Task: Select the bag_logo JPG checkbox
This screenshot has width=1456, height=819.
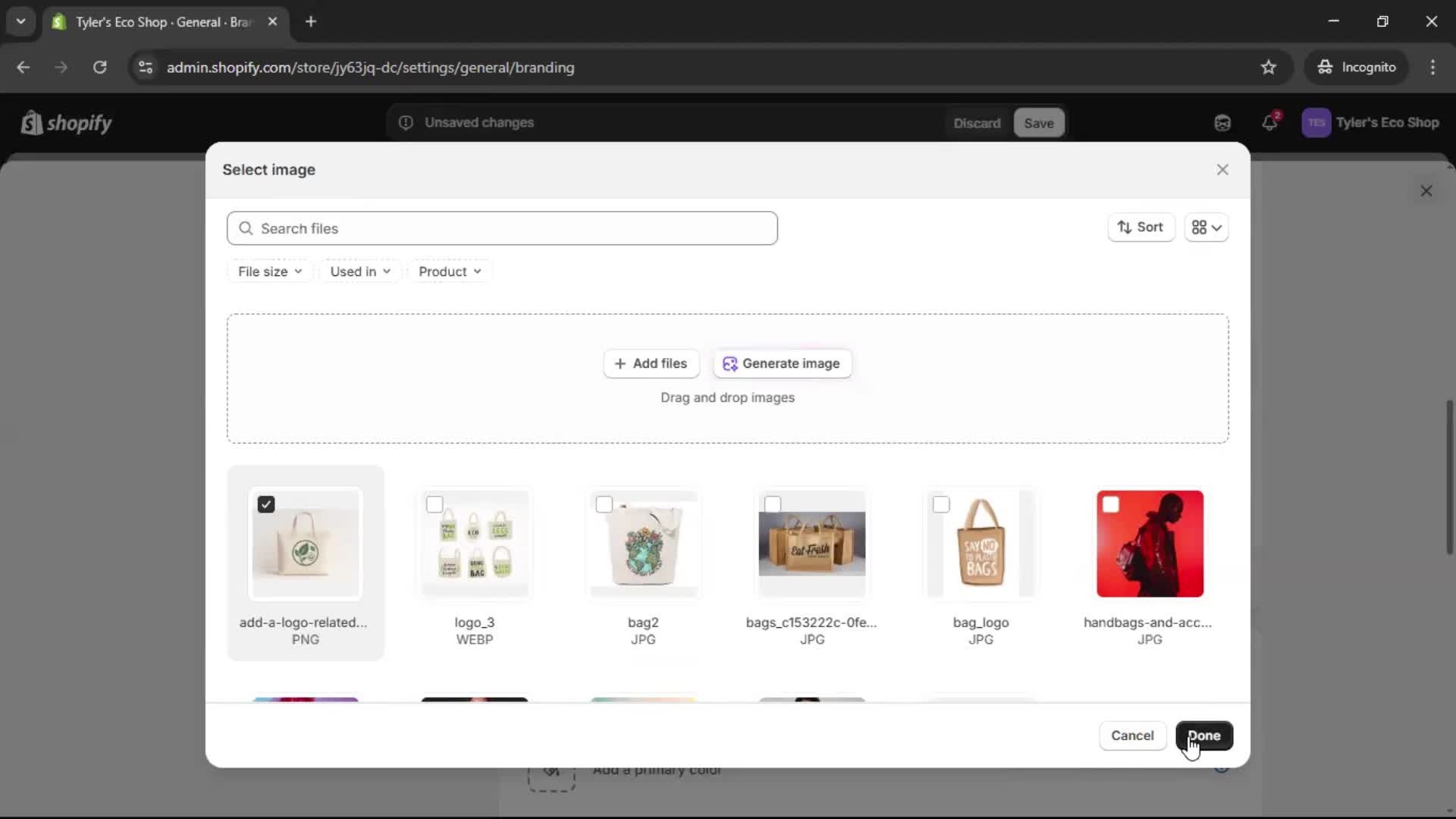Action: pyautogui.click(x=941, y=505)
